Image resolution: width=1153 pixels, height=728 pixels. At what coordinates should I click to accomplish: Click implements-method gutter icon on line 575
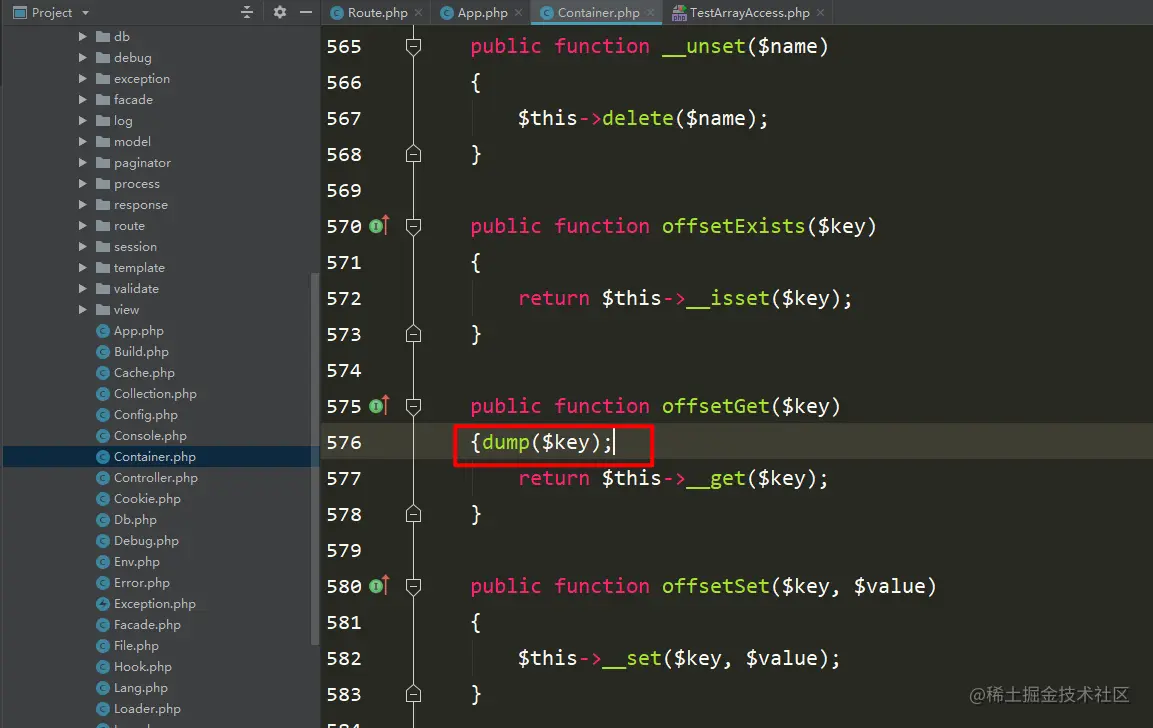click(x=379, y=405)
